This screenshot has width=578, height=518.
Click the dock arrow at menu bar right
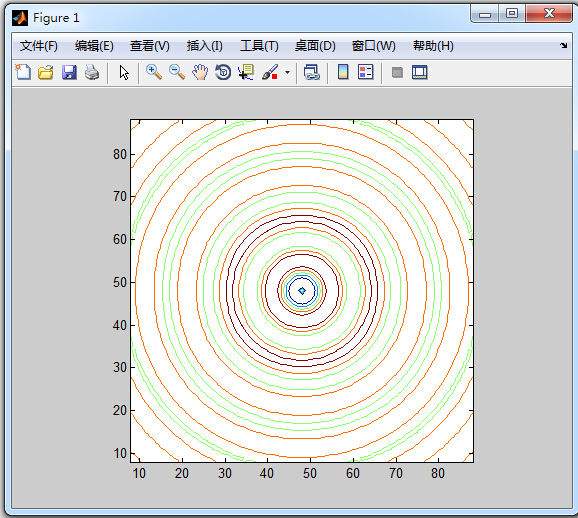[x=564, y=45]
